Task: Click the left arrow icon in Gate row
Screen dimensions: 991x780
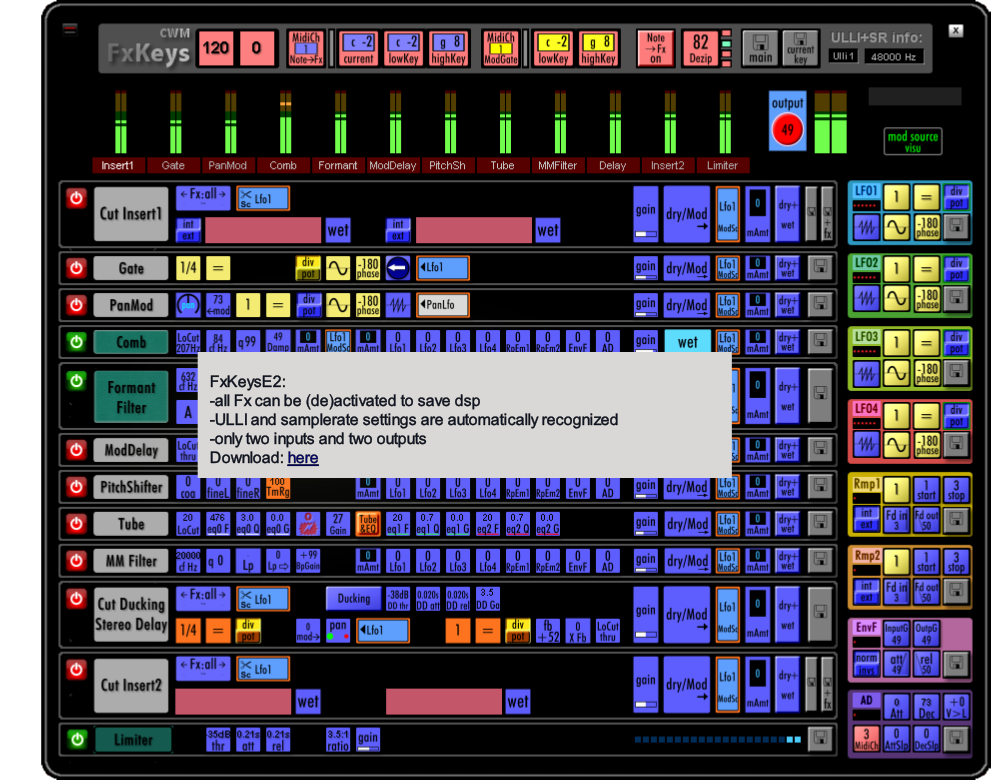Action: [398, 268]
